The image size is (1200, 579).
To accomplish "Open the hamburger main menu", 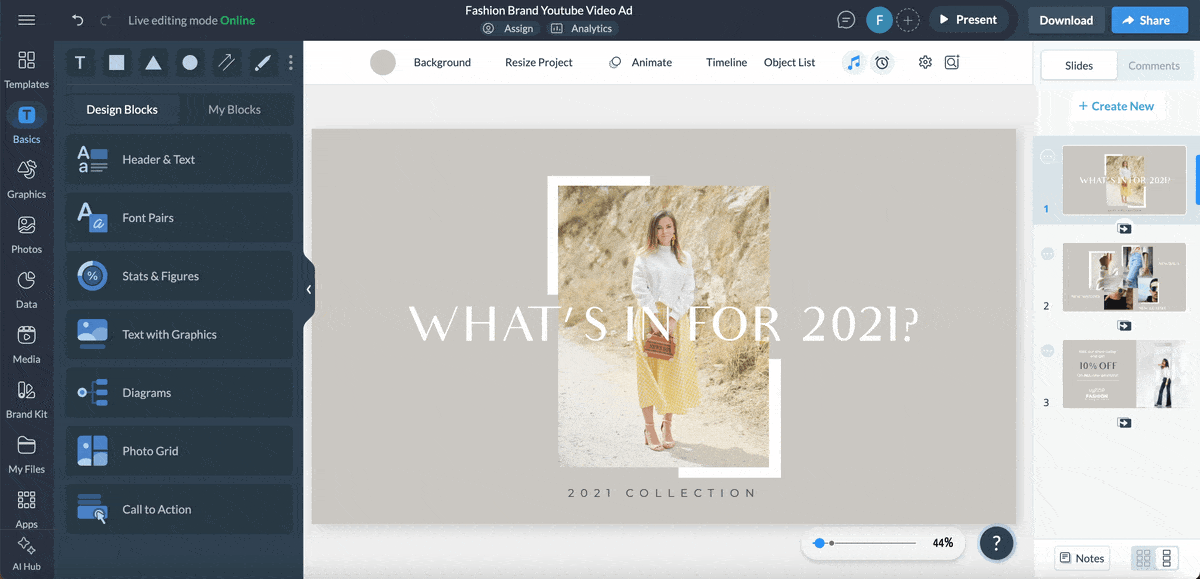I will (27, 20).
